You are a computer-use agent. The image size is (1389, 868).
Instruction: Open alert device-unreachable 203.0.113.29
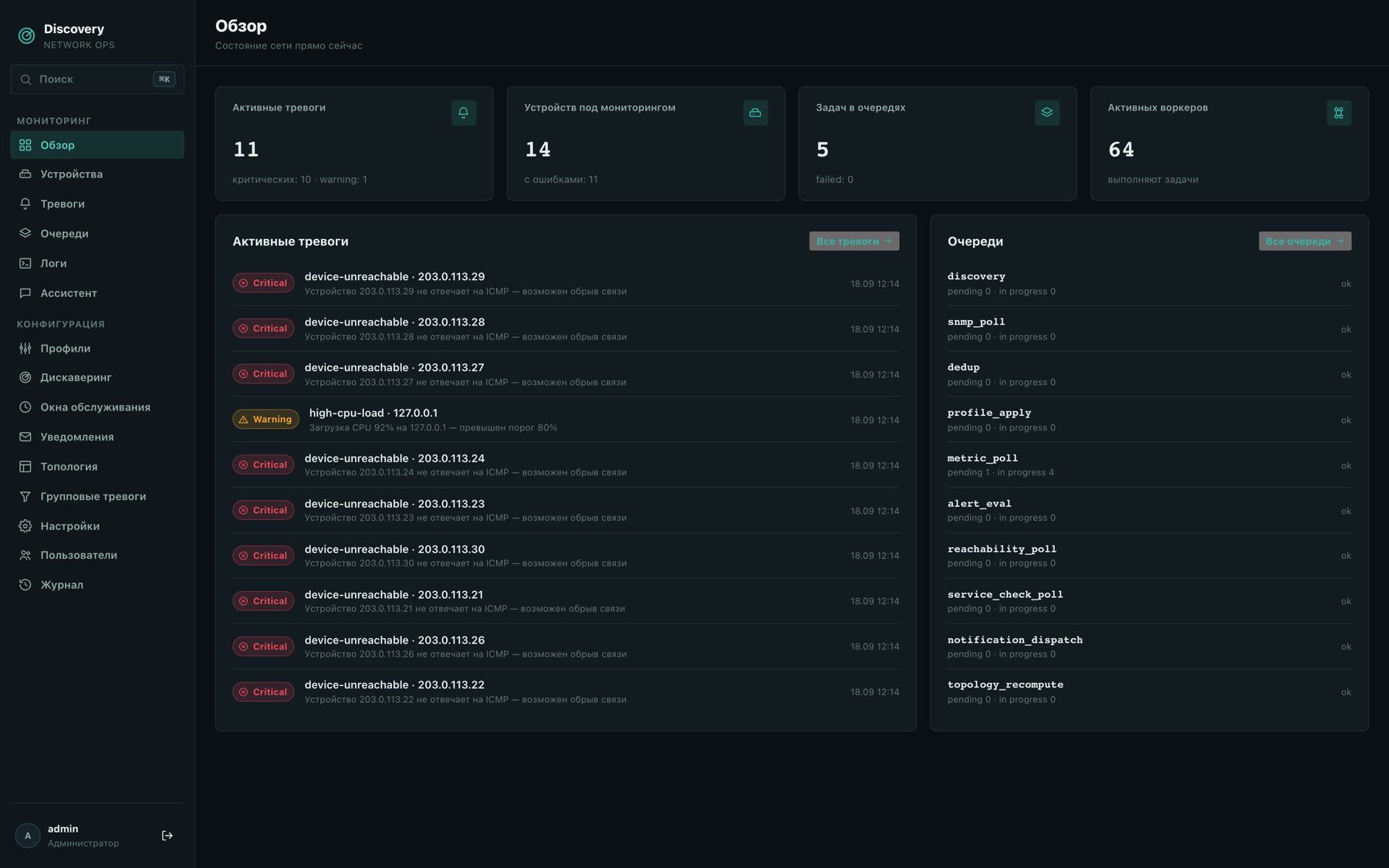pyautogui.click(x=566, y=283)
